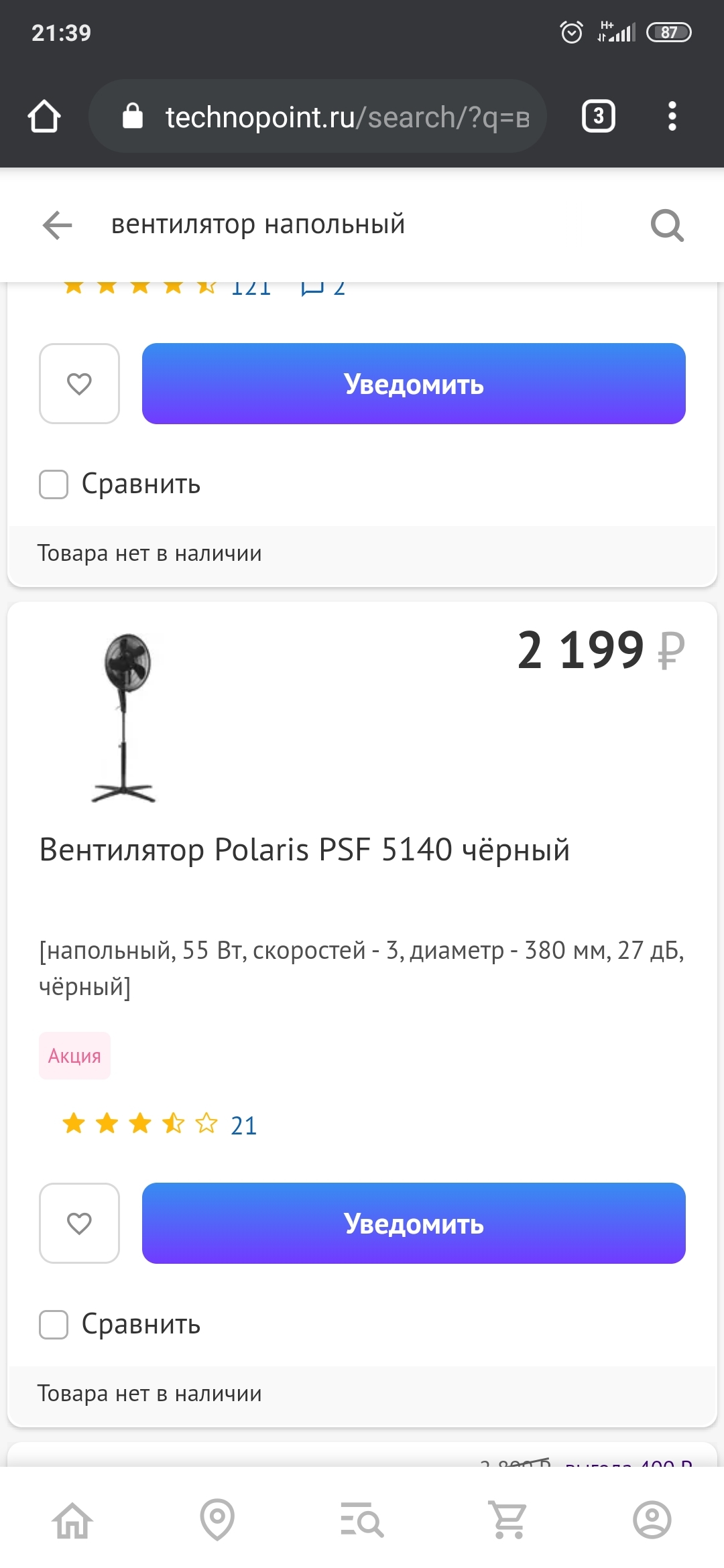
Task: Tap the magnifier search icon
Action: tap(667, 225)
